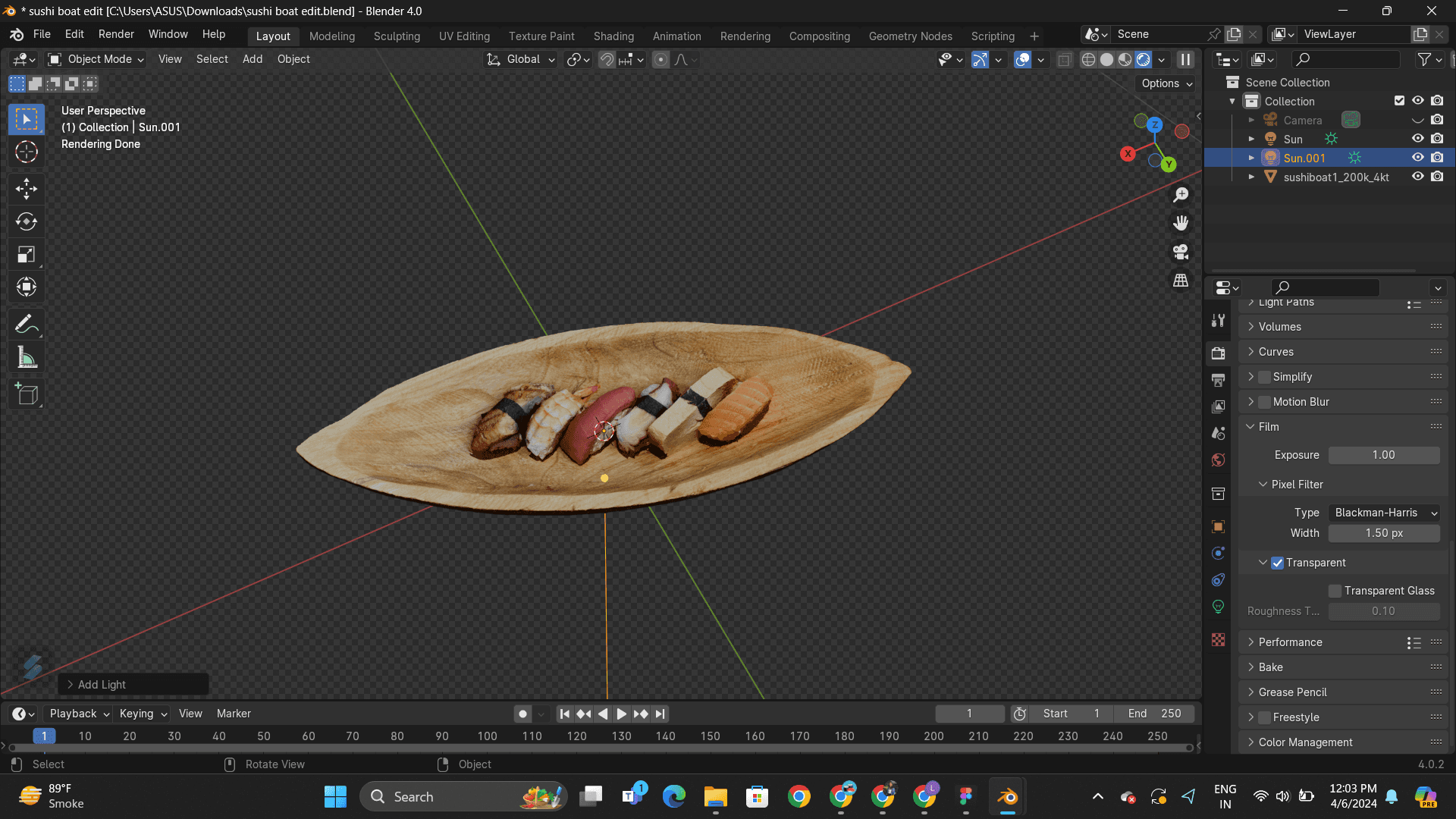Choose the Add Cube tool
1456x819 pixels.
(x=27, y=394)
